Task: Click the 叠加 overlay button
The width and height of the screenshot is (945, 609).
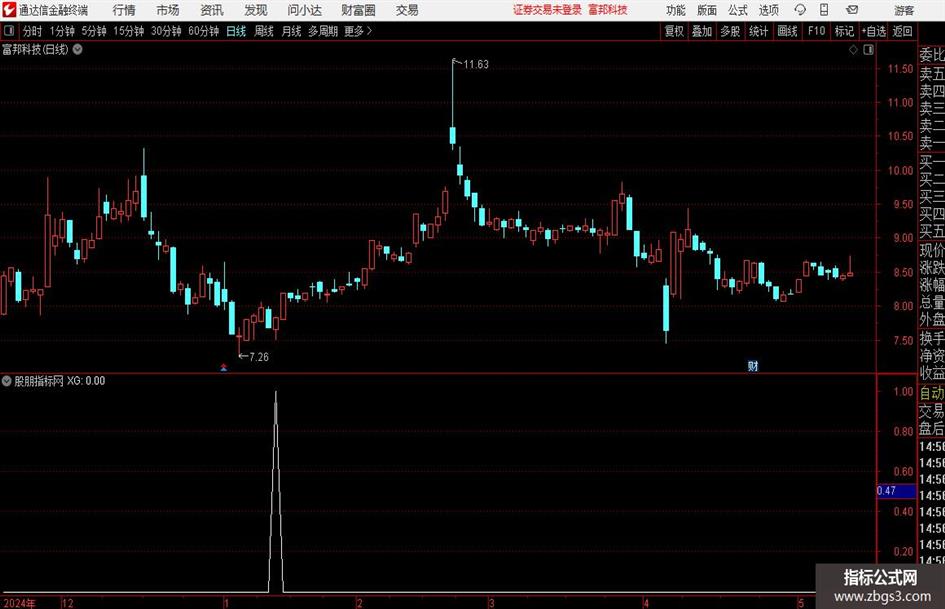Action: tap(702, 31)
